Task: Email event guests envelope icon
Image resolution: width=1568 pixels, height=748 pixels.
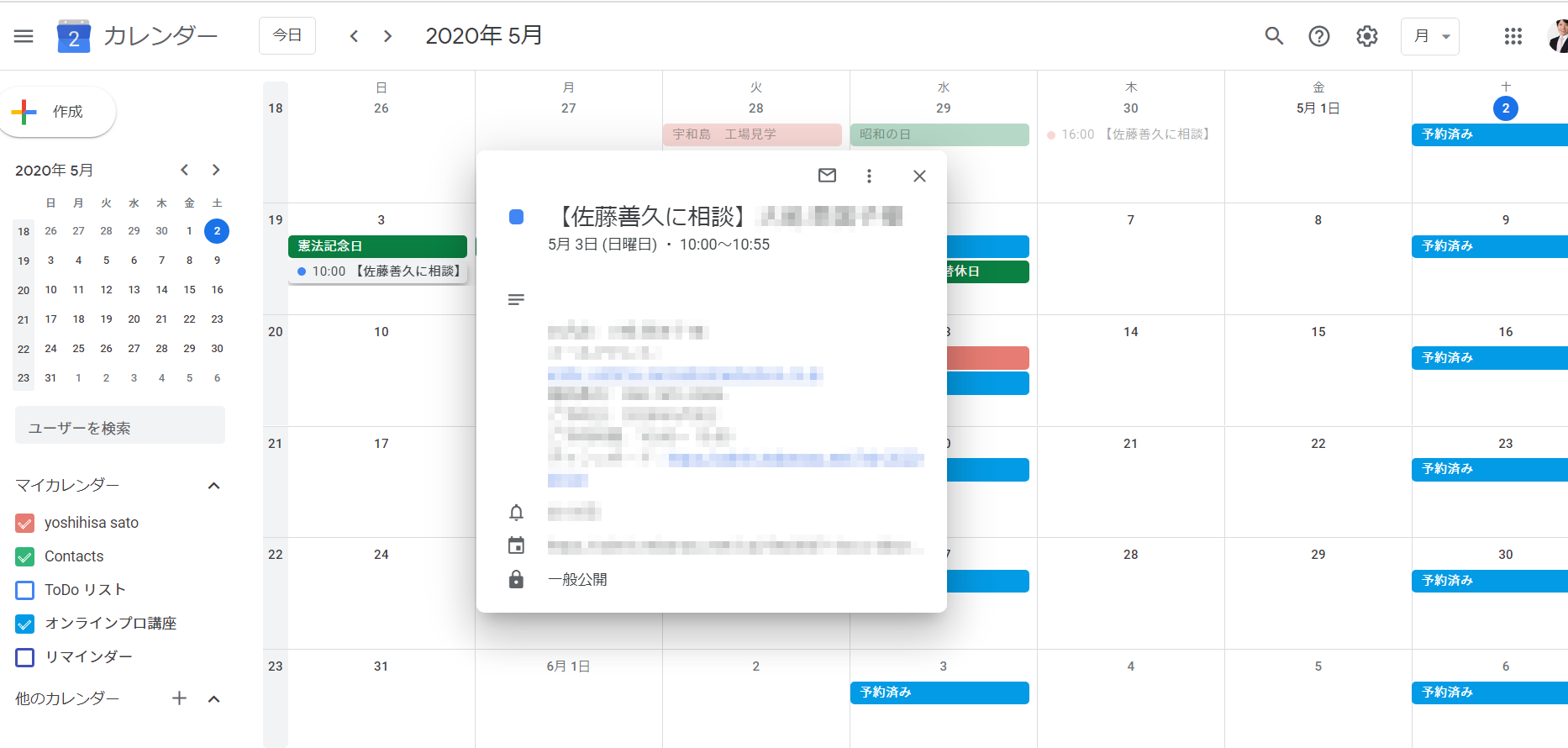Action: 827,176
